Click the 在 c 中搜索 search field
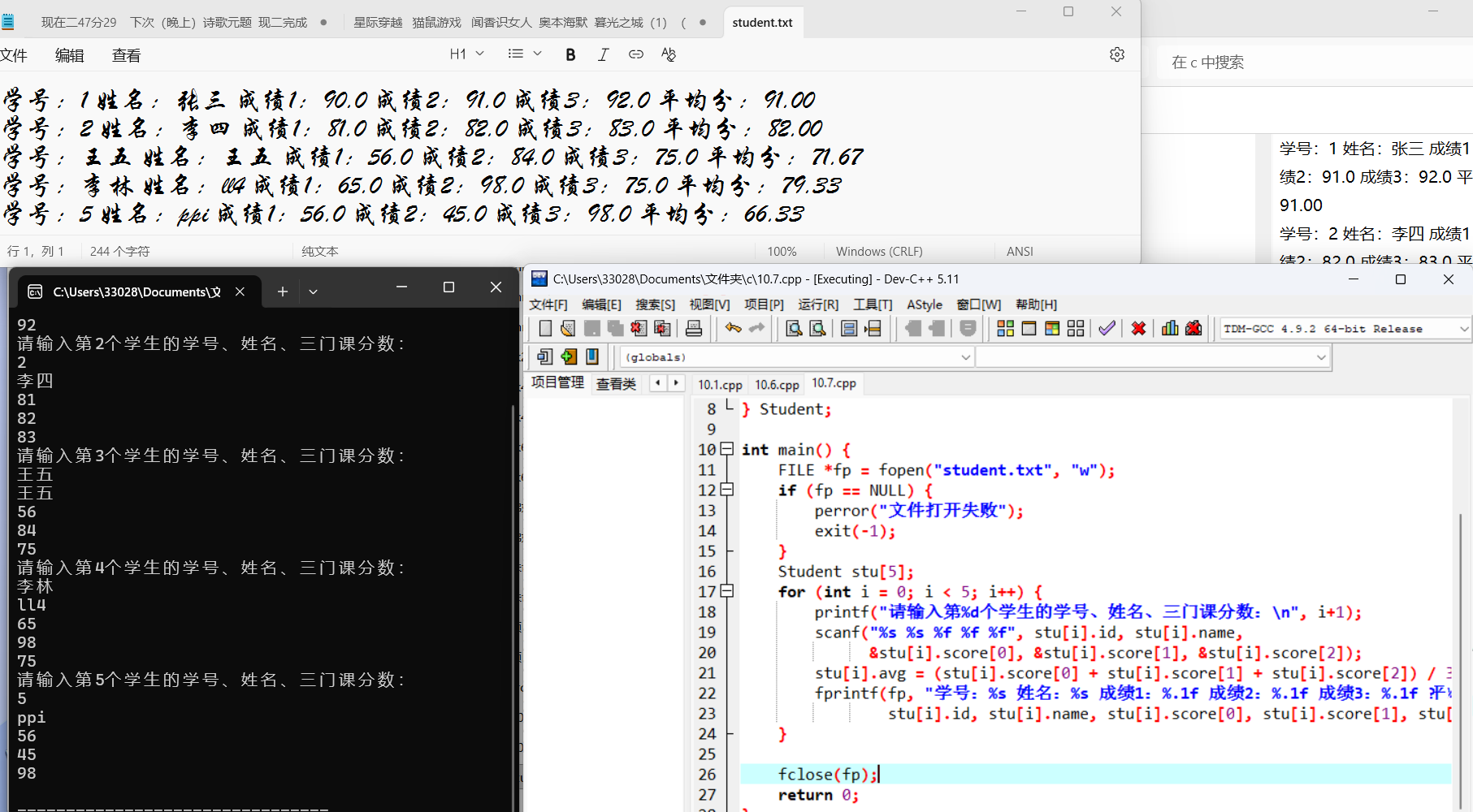1473x812 pixels. pyautogui.click(x=1314, y=63)
